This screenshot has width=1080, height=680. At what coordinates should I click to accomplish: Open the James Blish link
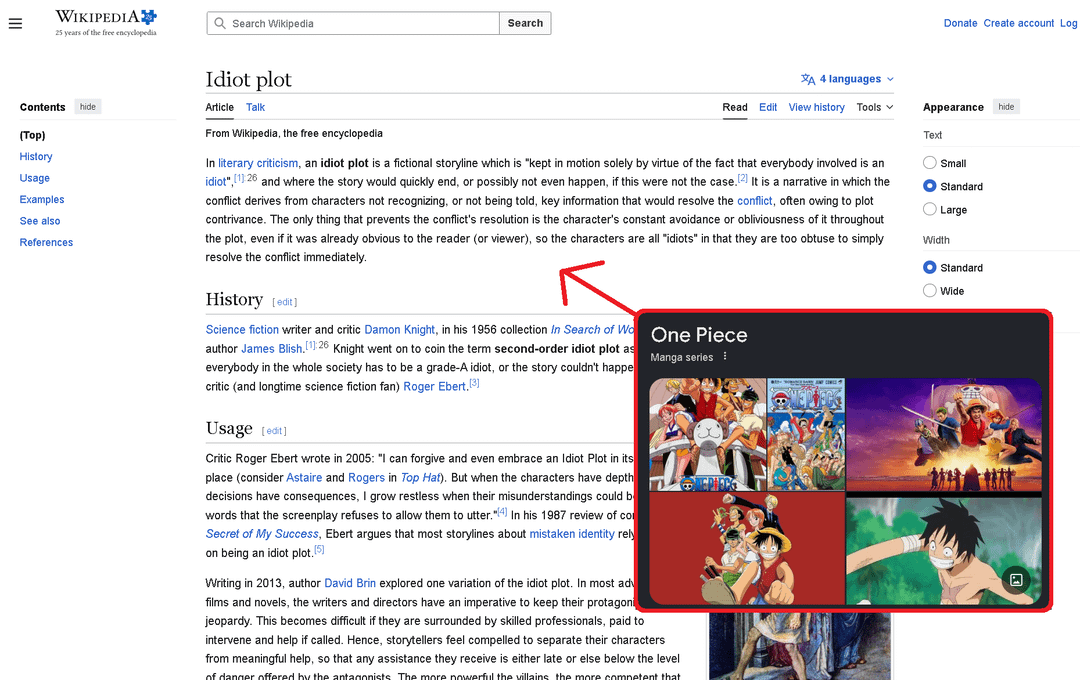[271, 349]
